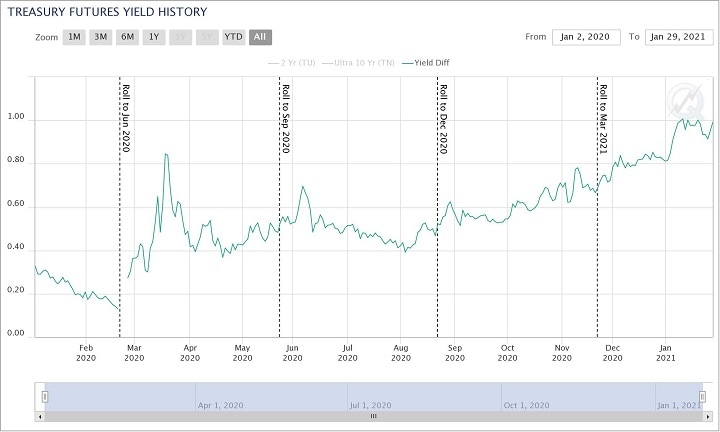This screenshot has width=720, height=432.
Task: Click the From date field
Action: point(585,37)
